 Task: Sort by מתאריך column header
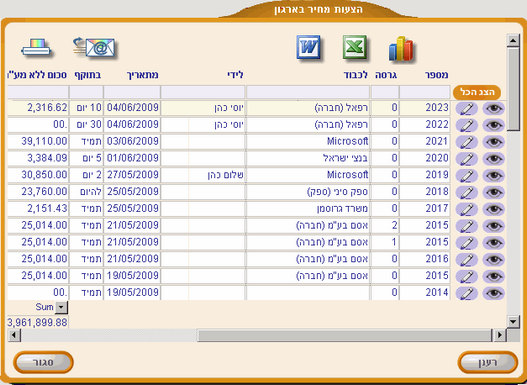tap(143, 75)
